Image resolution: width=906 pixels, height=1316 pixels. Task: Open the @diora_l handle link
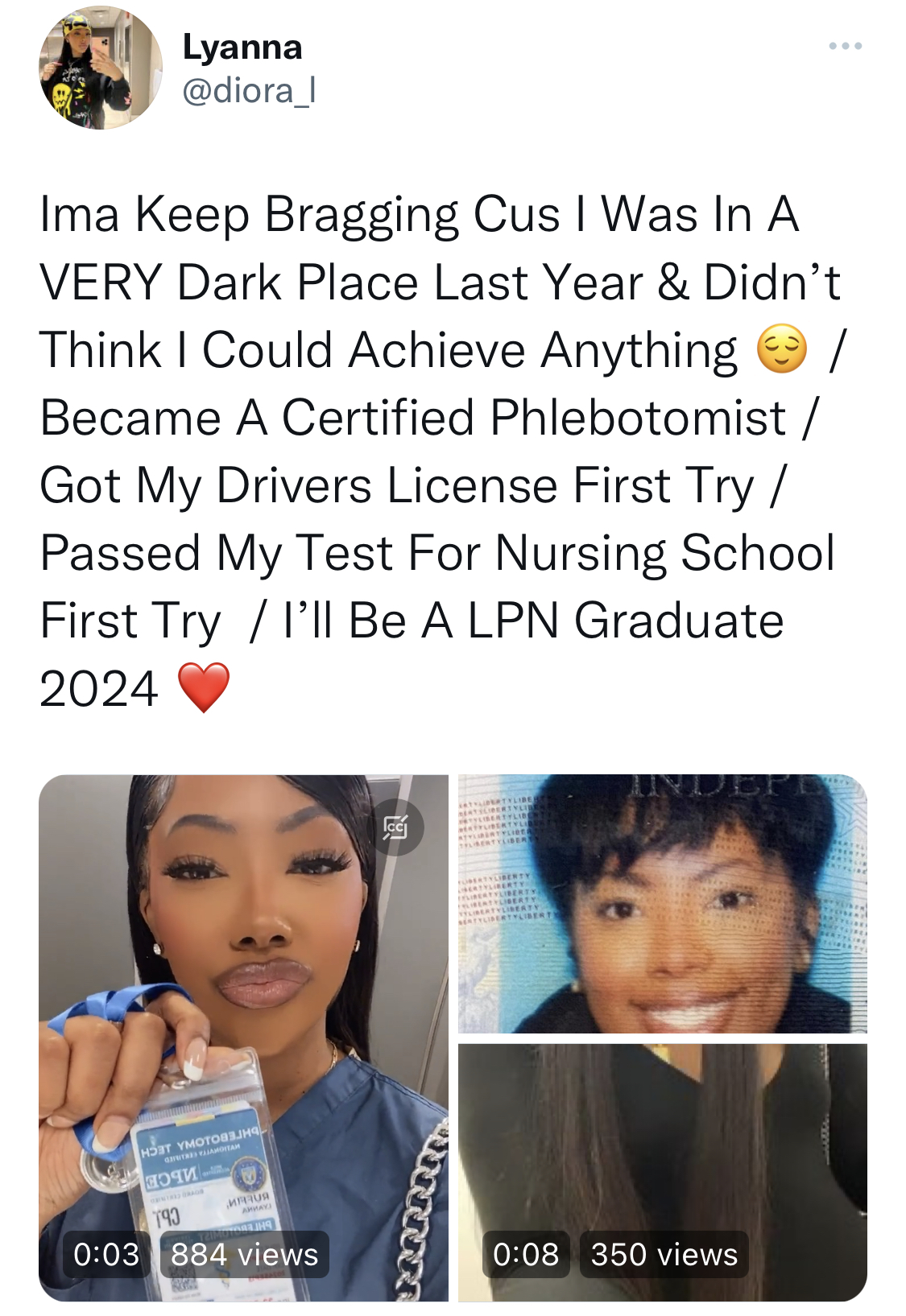pyautogui.click(x=249, y=90)
